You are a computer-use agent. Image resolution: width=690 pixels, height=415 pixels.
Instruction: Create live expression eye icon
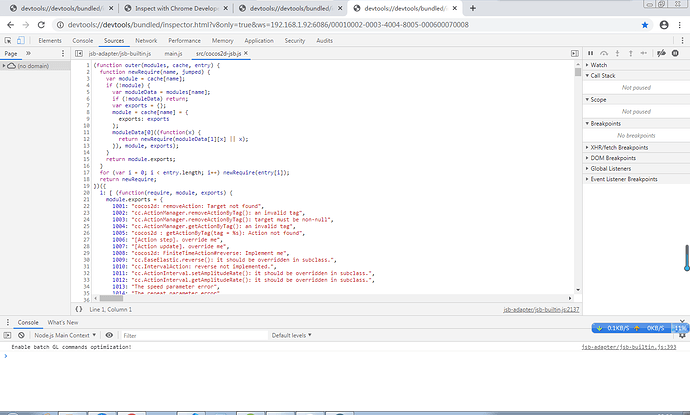pos(109,335)
